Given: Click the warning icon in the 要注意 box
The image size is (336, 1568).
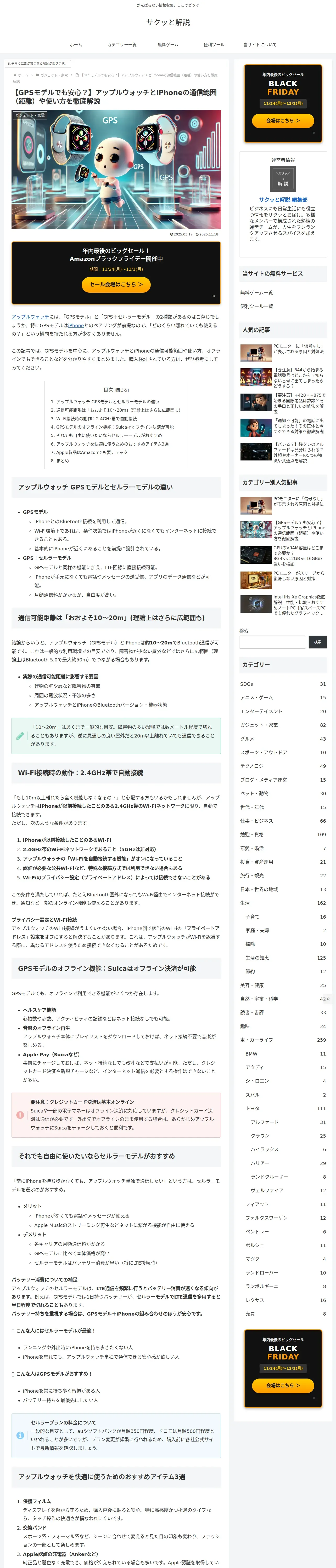Looking at the screenshot, I should point(20,1115).
